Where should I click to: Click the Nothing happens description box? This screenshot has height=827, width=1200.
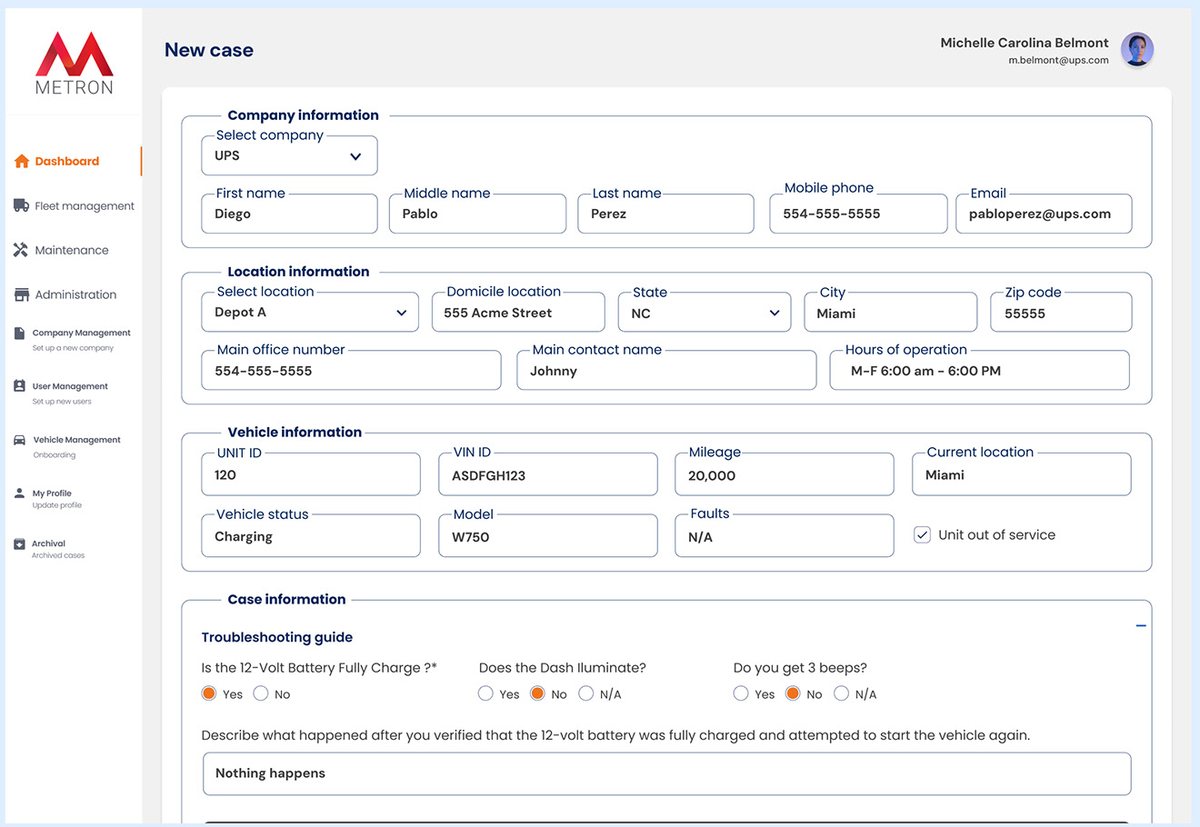667,774
